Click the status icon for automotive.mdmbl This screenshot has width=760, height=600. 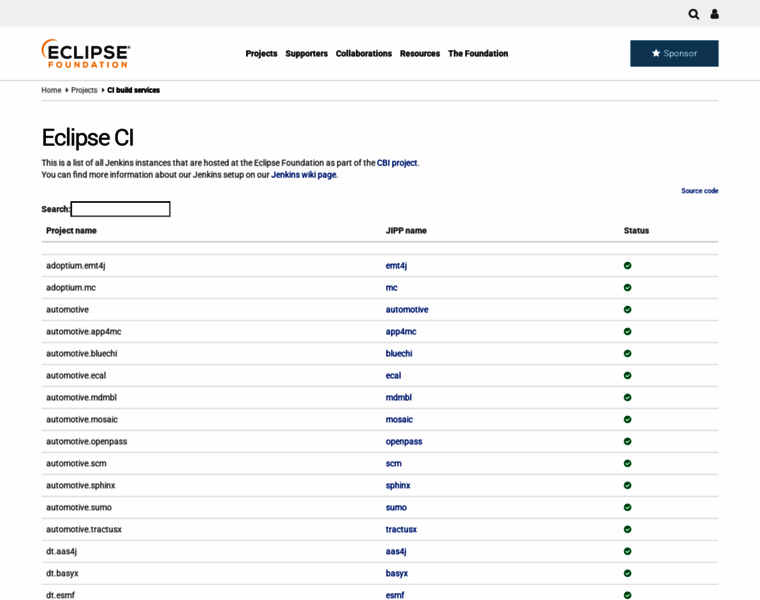tap(627, 397)
